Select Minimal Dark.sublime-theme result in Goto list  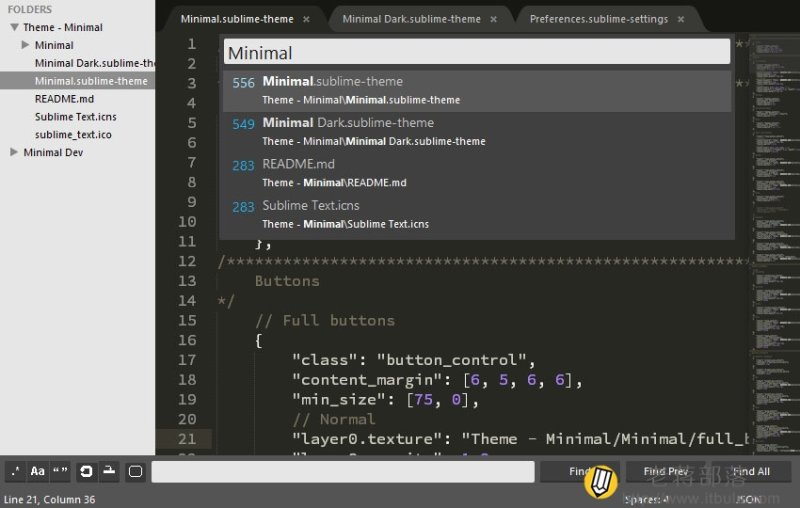tap(477, 132)
